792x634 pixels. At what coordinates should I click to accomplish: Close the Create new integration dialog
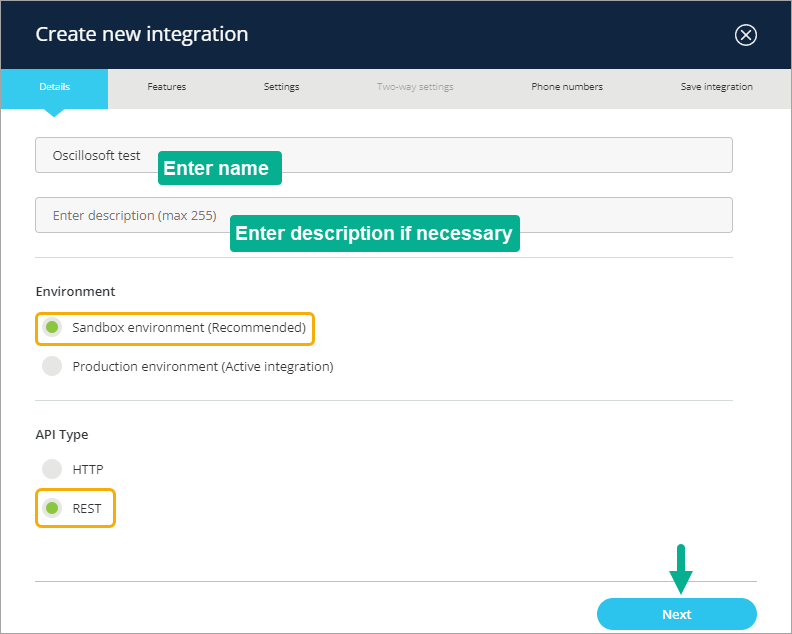[746, 35]
